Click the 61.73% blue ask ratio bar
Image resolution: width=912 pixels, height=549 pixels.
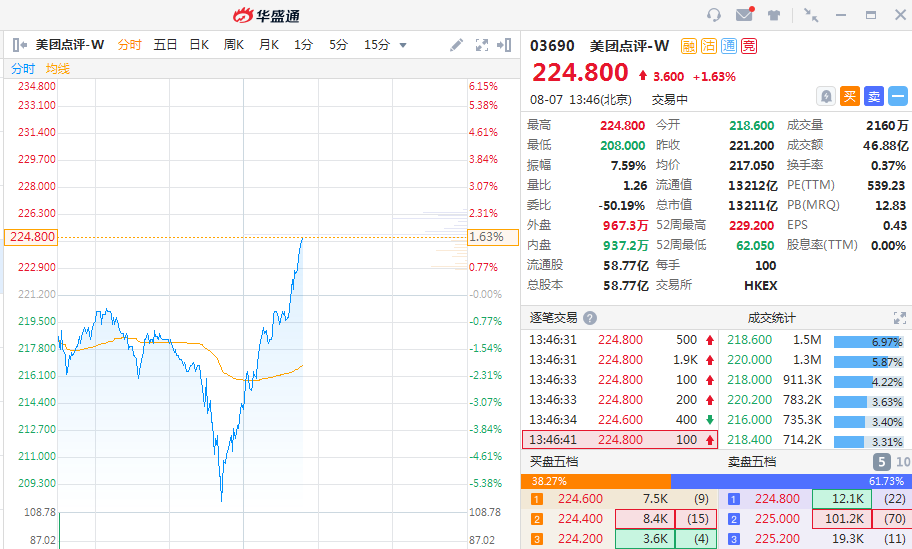coord(791,482)
